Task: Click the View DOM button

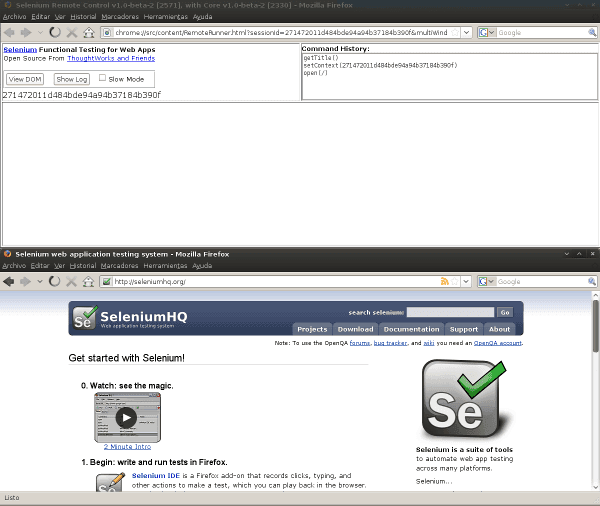Action: tap(25, 79)
